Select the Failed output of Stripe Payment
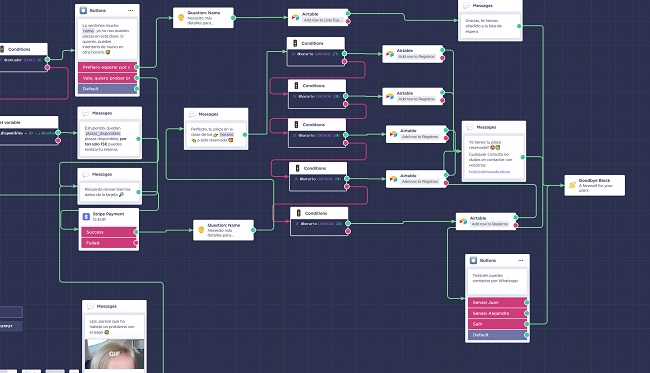Image resolution: width=650 pixels, height=373 pixels. tap(109, 243)
